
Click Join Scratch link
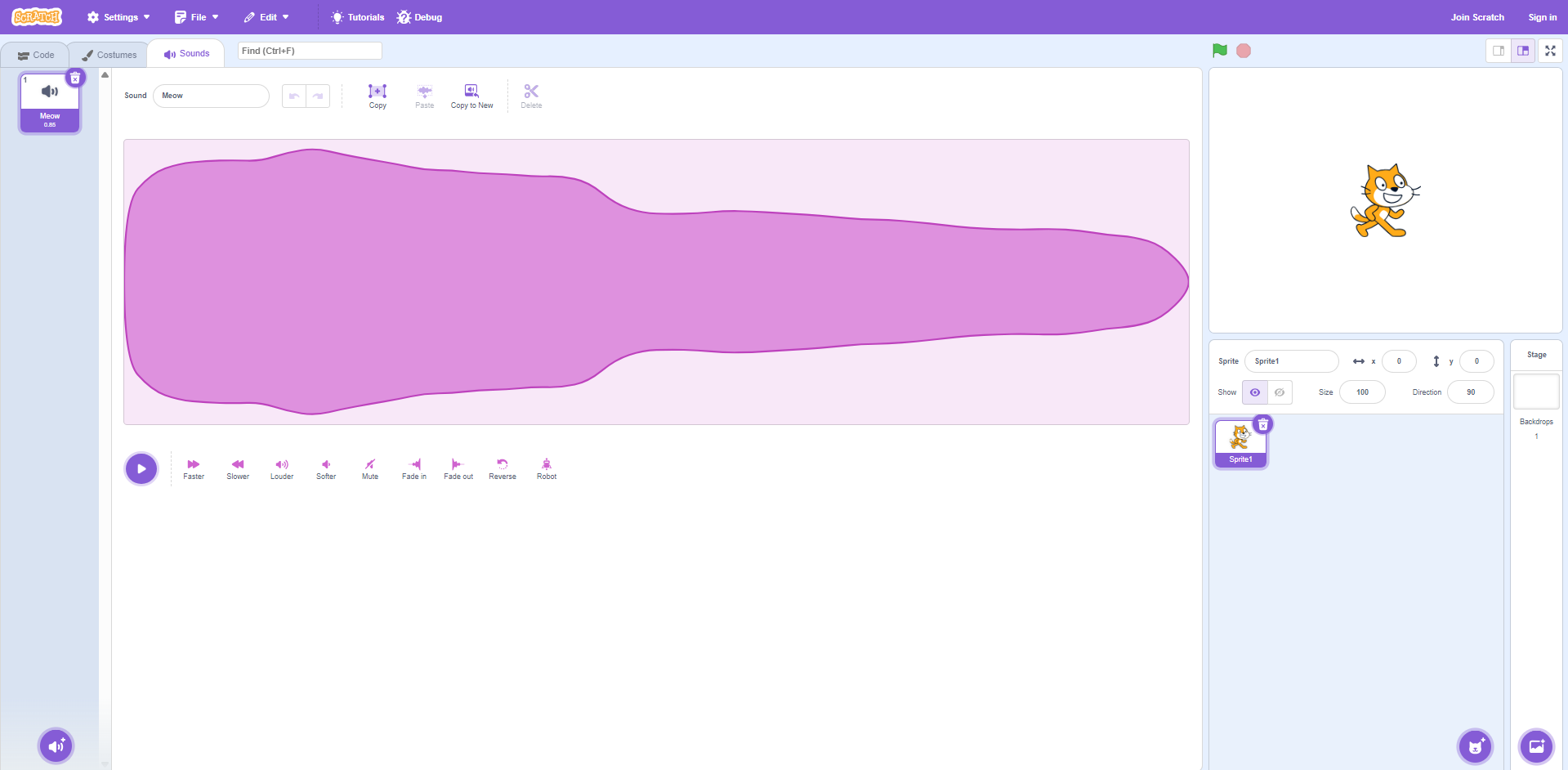pyautogui.click(x=1476, y=17)
